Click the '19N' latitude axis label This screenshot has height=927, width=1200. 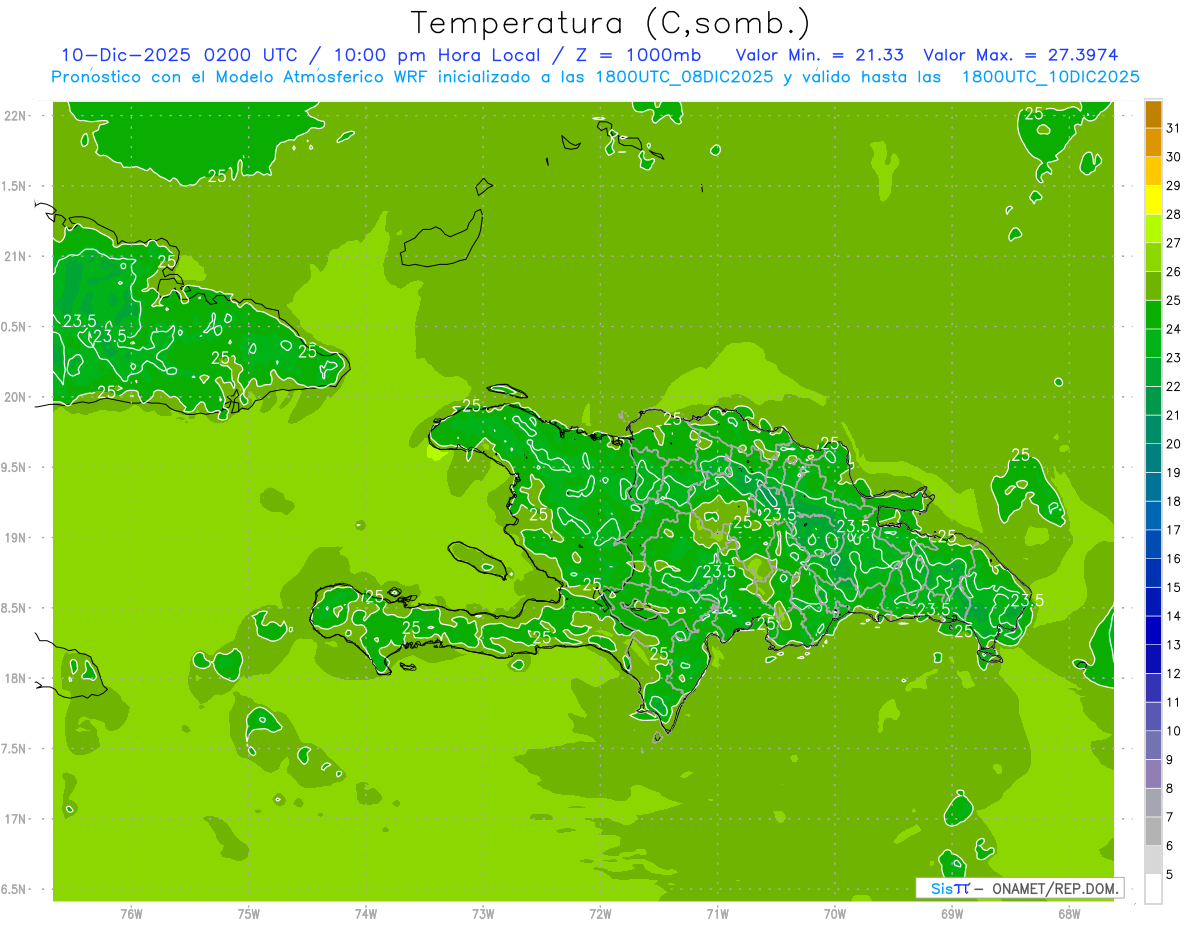pos(16,538)
